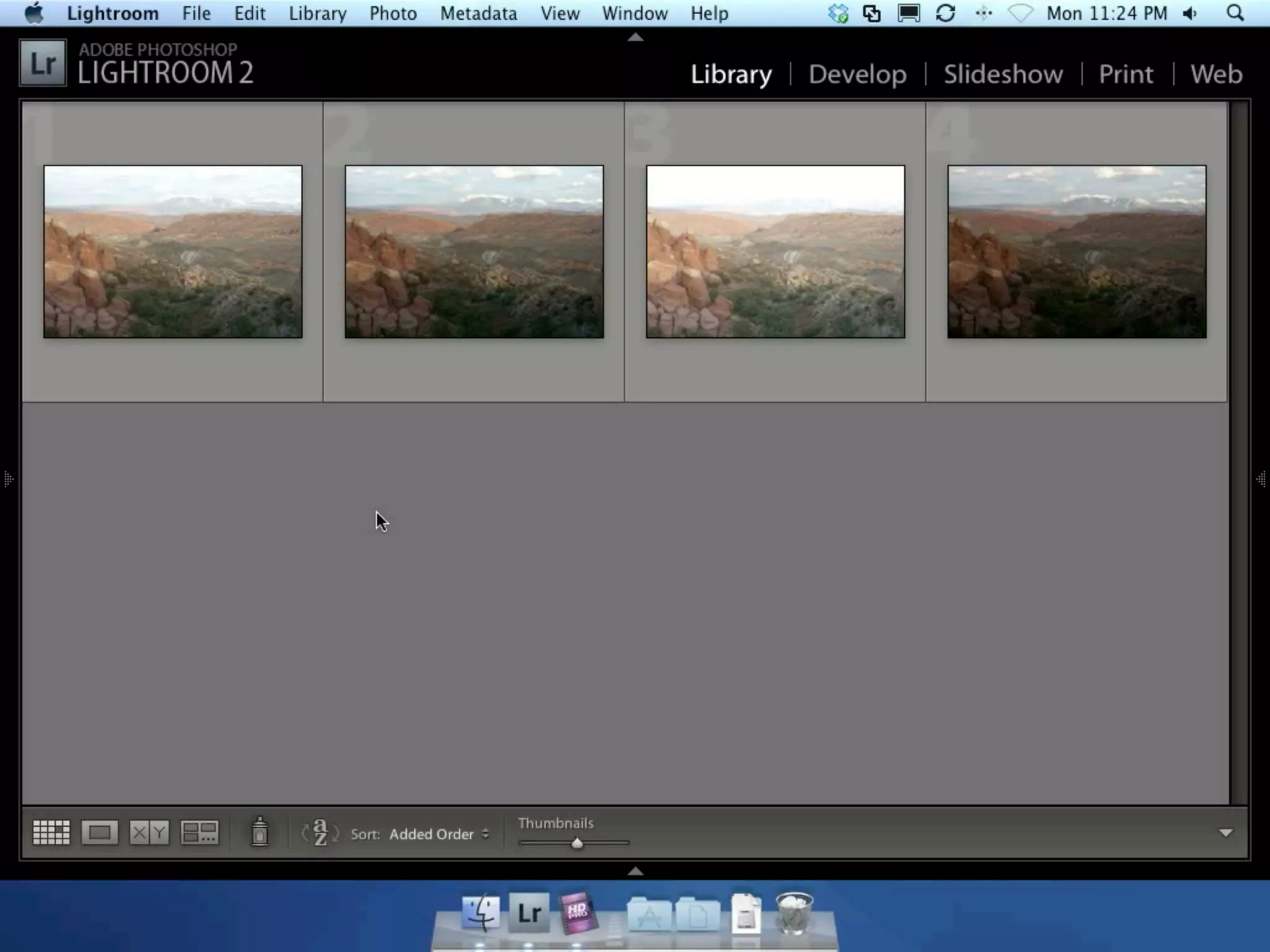Click Lightroom icon in the Dock

(x=529, y=912)
